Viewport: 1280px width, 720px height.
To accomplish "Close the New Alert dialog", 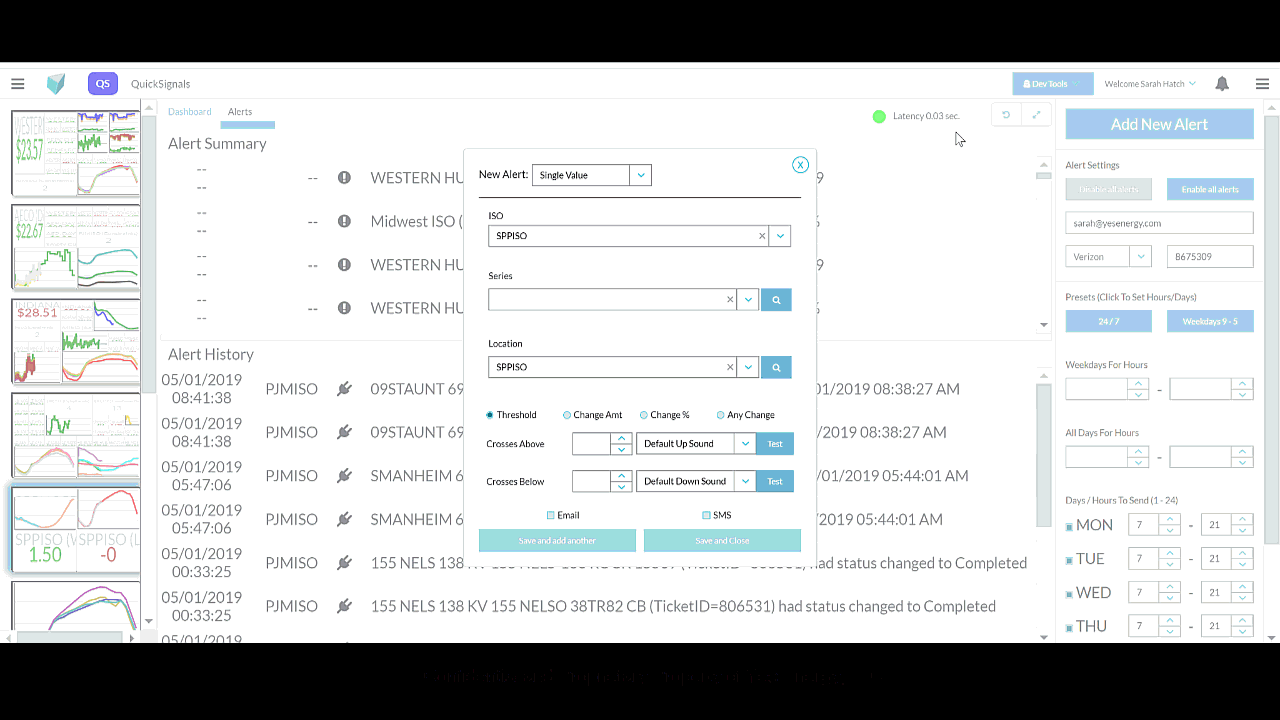I will point(800,165).
